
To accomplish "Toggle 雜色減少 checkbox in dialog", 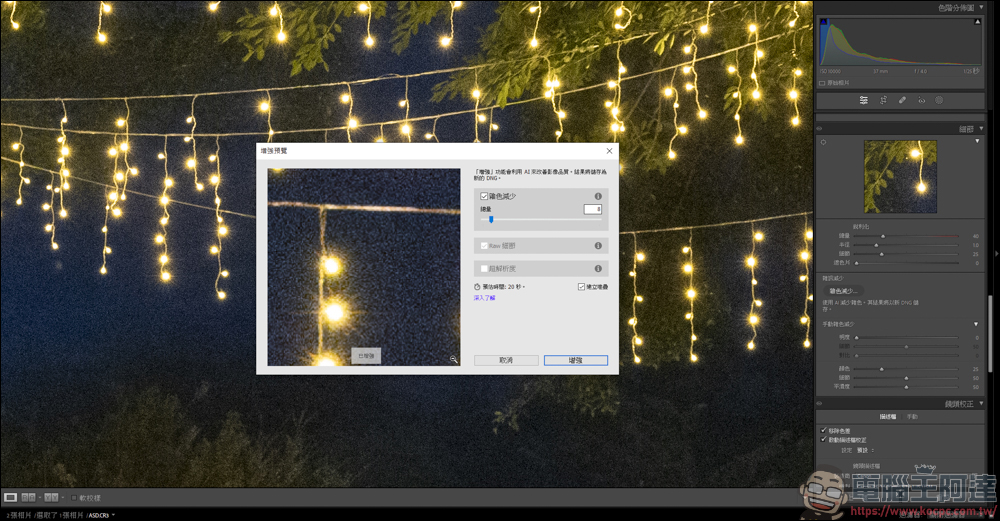I will pos(484,196).
